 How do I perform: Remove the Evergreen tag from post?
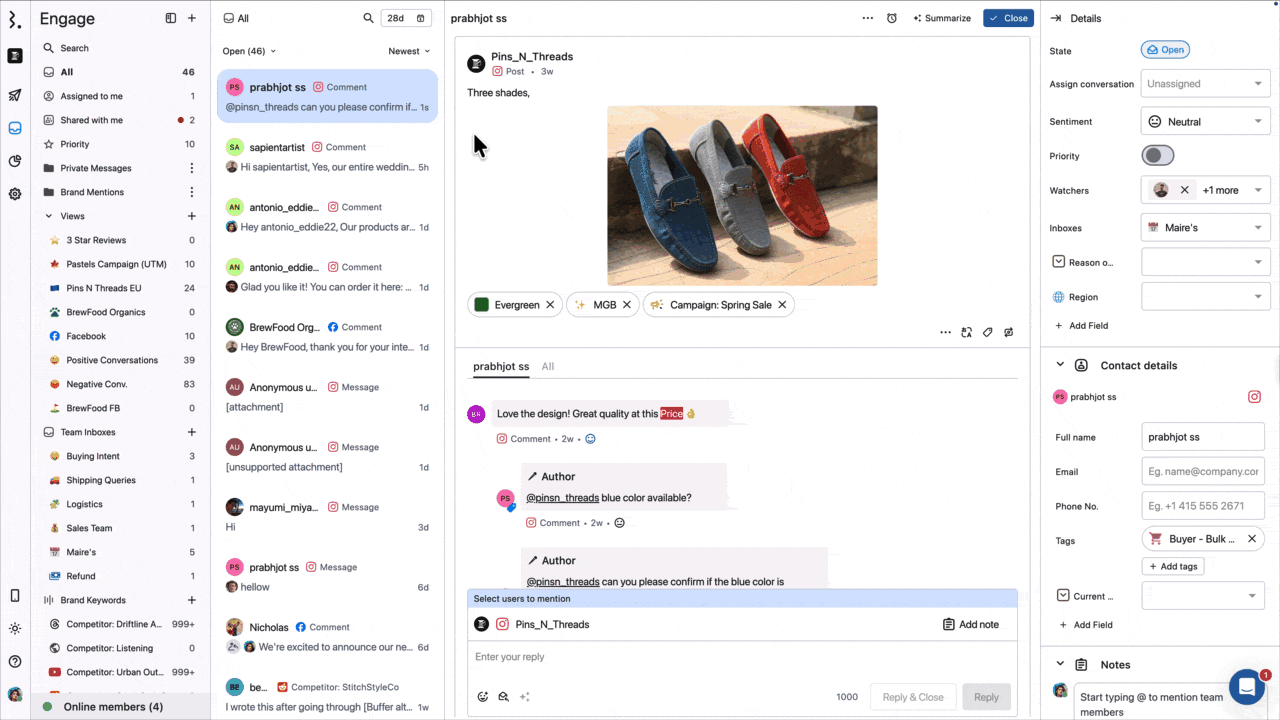click(550, 305)
